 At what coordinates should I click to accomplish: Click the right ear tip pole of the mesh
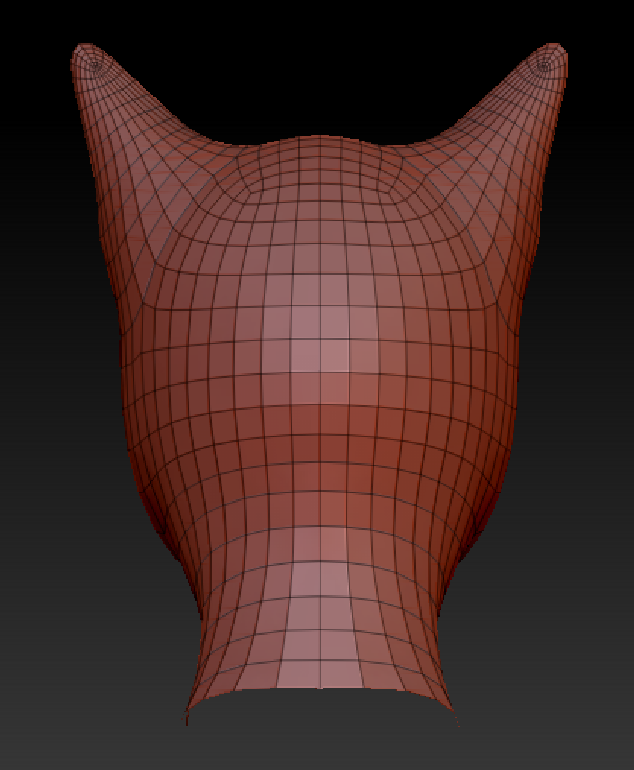(x=543, y=65)
